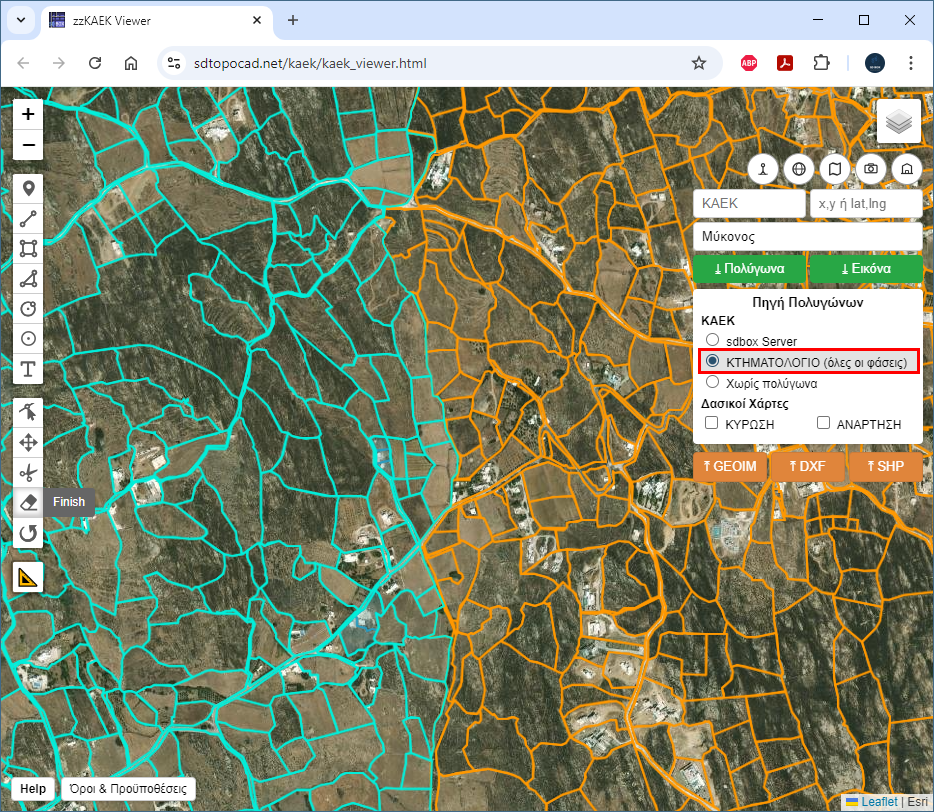The height and width of the screenshot is (812, 934).
Task: Select the draw marker tool
Action: (x=28, y=188)
